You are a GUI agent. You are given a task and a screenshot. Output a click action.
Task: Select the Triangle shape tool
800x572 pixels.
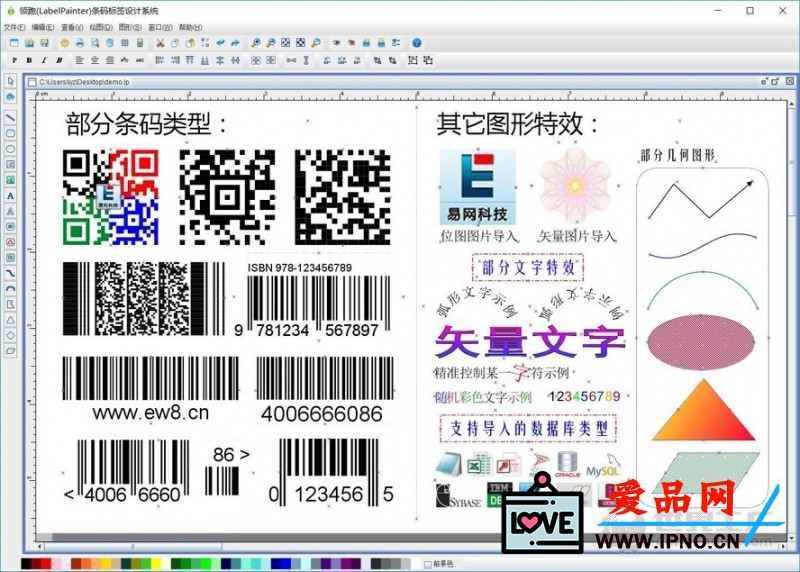tap(10, 320)
